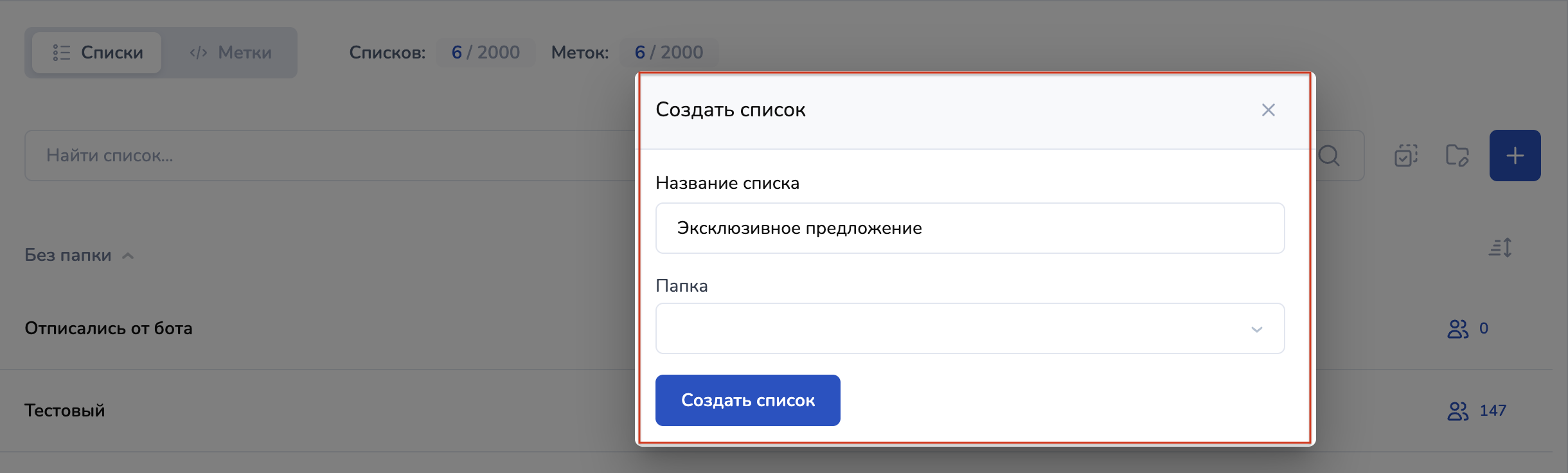Open the Тестовый list
The width and height of the screenshot is (1568, 473).
65,411
